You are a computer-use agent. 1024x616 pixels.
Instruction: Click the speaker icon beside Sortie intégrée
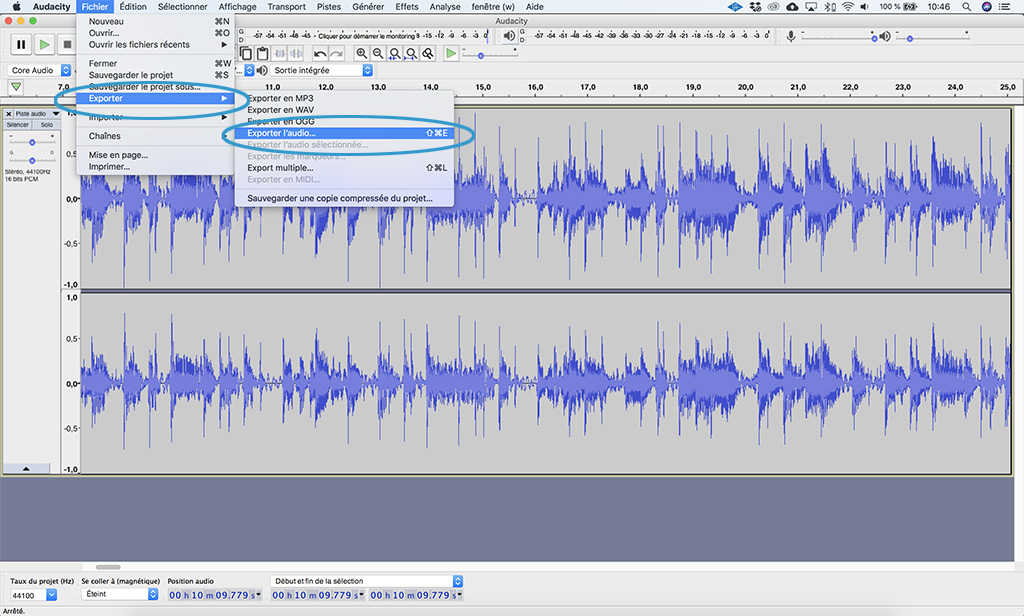[262, 70]
